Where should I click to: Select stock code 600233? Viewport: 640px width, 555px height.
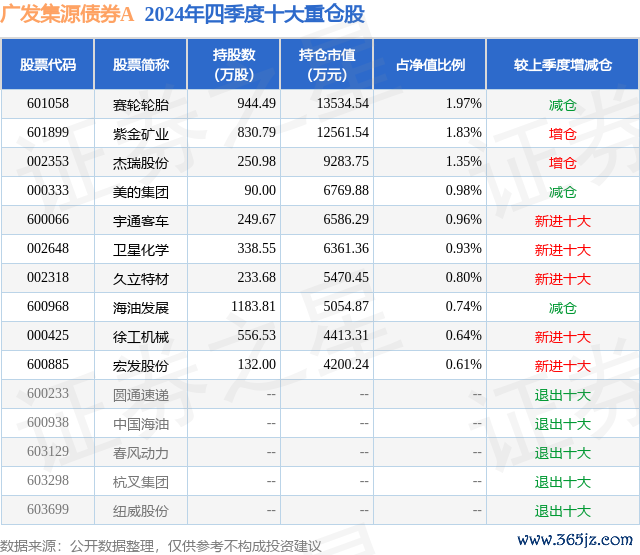pos(48,393)
